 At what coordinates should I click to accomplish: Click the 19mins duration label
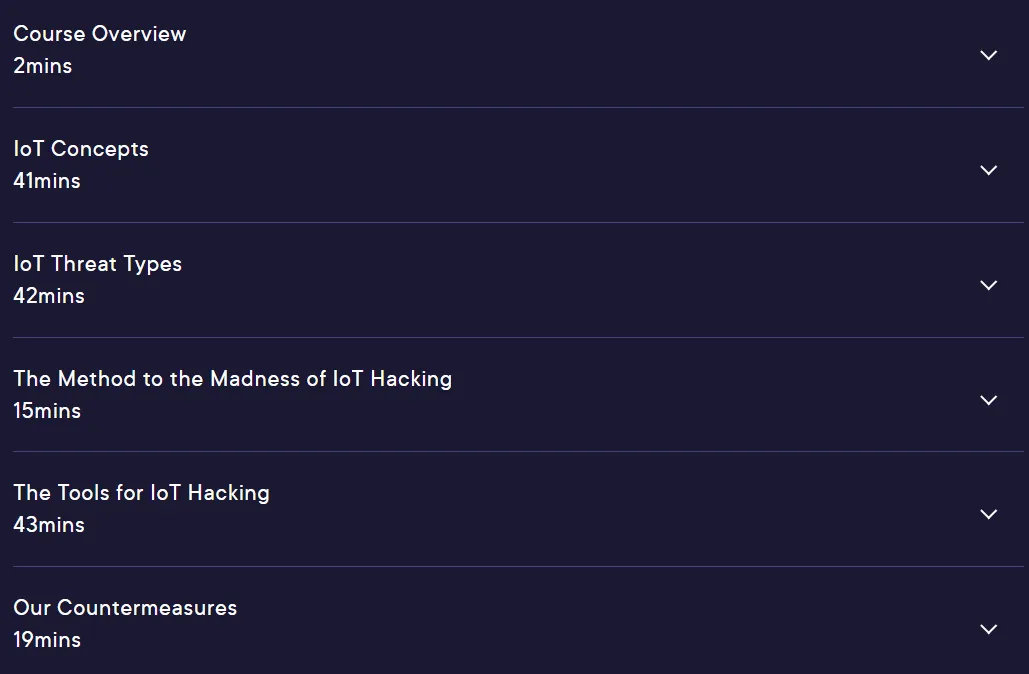[x=47, y=639]
